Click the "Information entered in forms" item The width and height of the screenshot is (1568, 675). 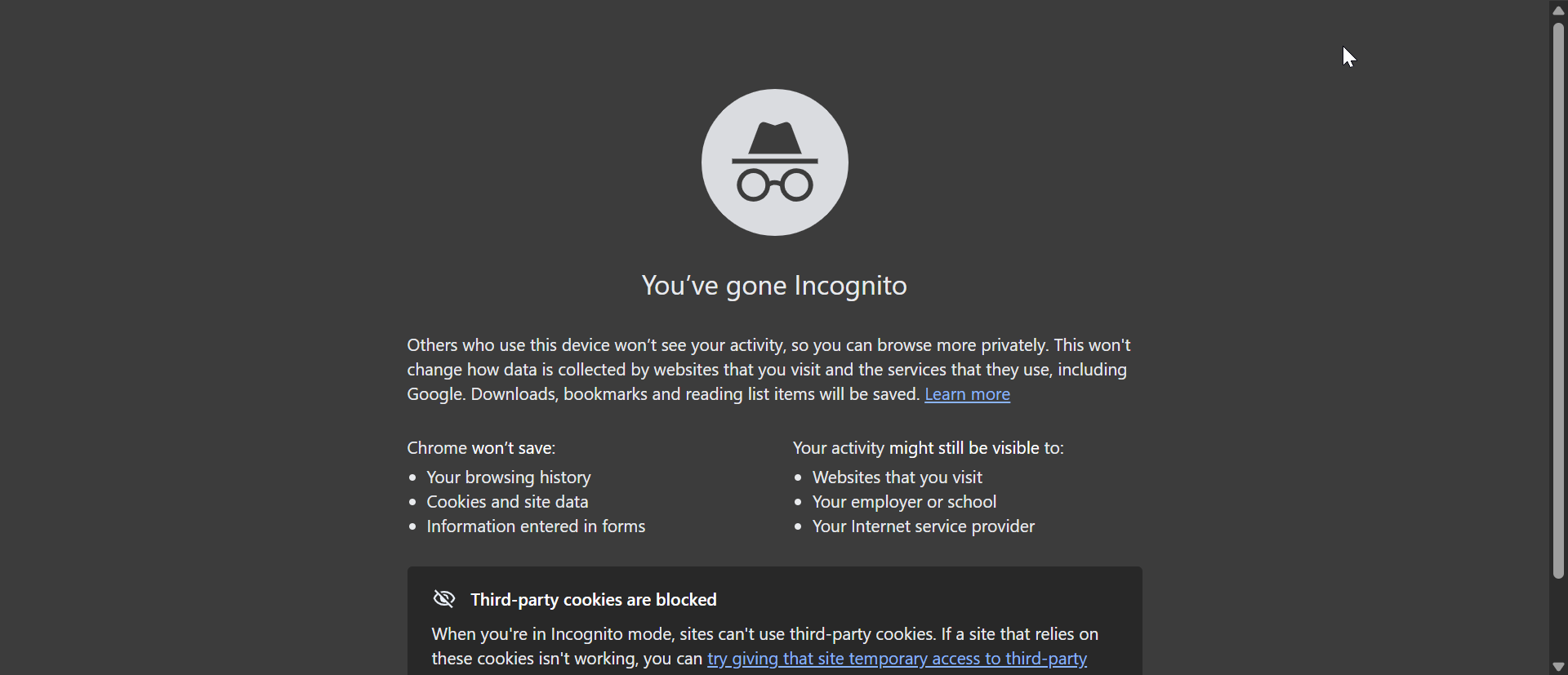coord(536,527)
